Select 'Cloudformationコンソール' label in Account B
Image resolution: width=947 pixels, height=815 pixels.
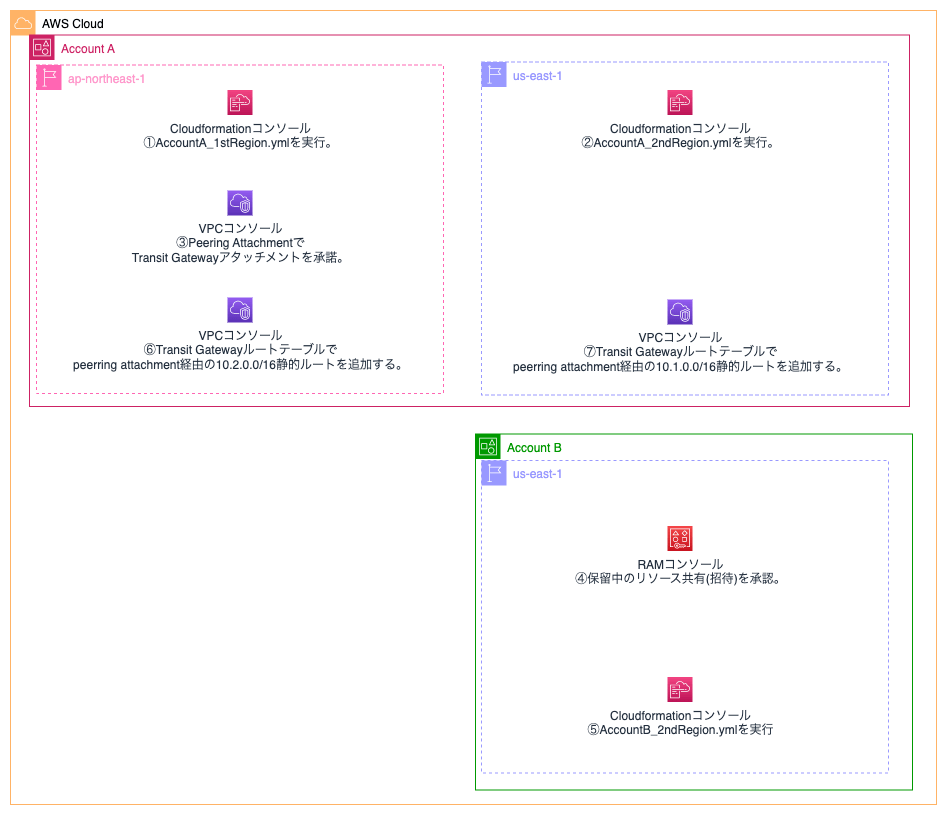pos(680,715)
